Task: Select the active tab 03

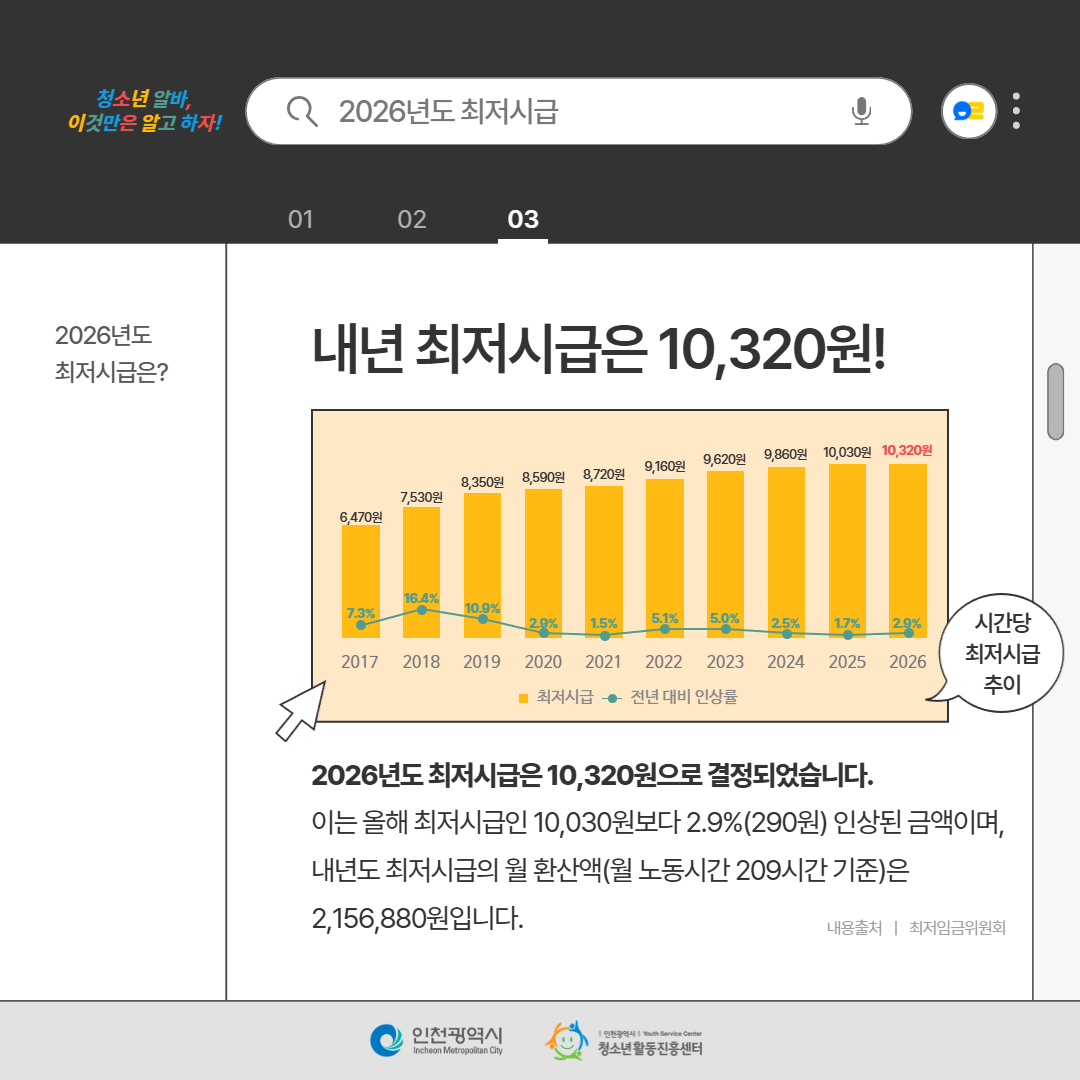Action: (x=523, y=219)
